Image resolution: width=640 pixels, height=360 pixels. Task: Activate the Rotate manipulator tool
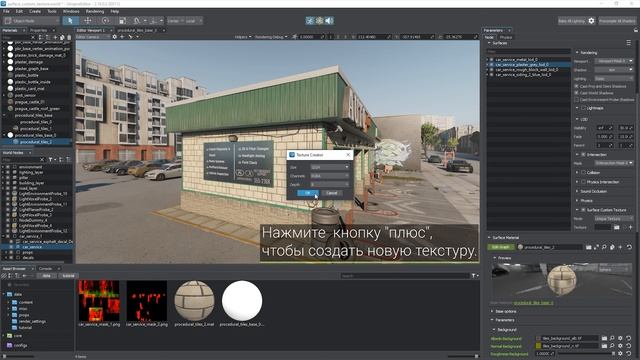pos(106,20)
